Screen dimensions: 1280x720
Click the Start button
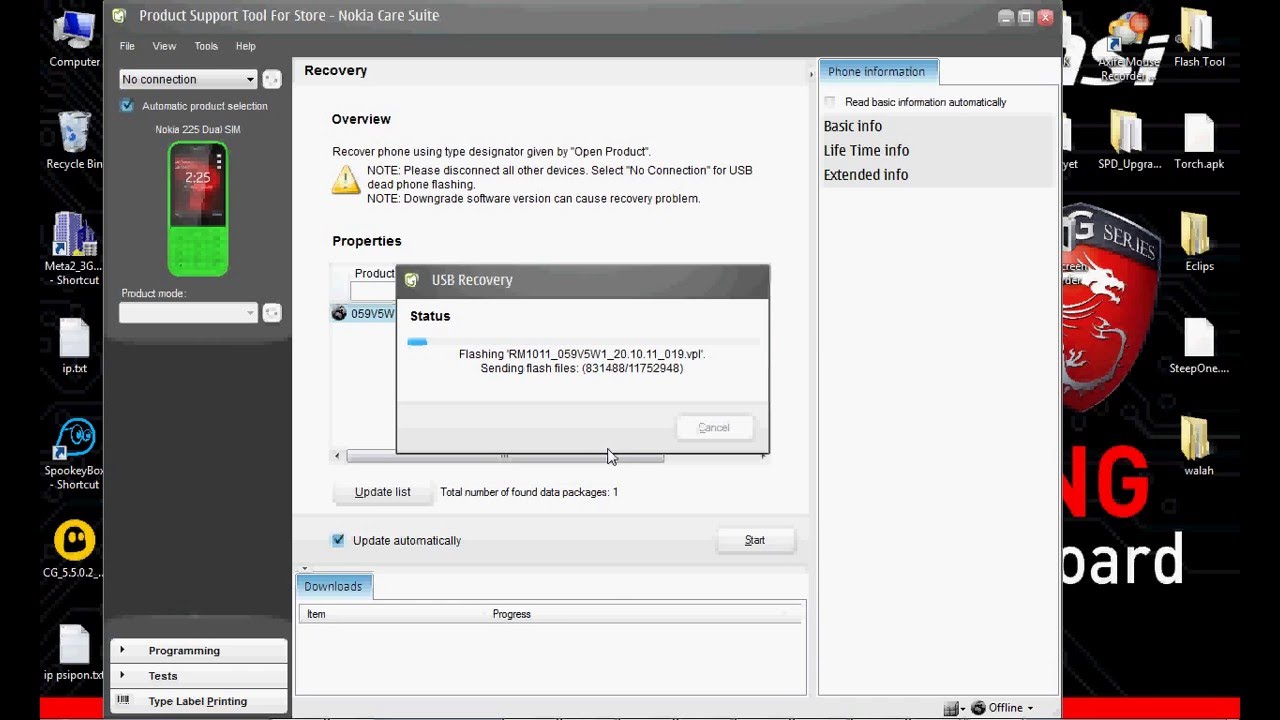(x=755, y=540)
